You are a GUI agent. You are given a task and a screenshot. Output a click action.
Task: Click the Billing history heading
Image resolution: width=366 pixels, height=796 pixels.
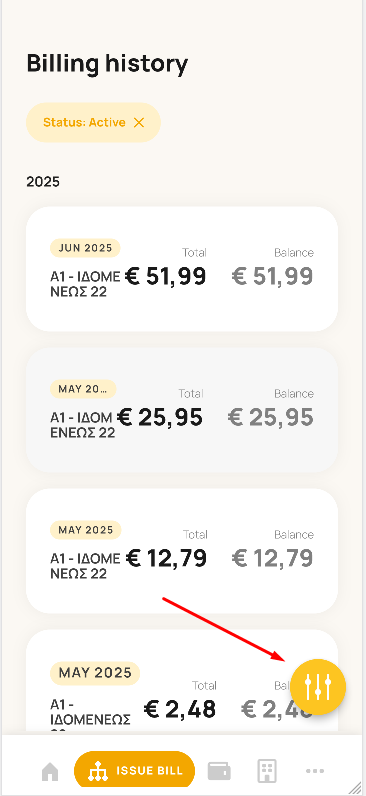pos(107,64)
